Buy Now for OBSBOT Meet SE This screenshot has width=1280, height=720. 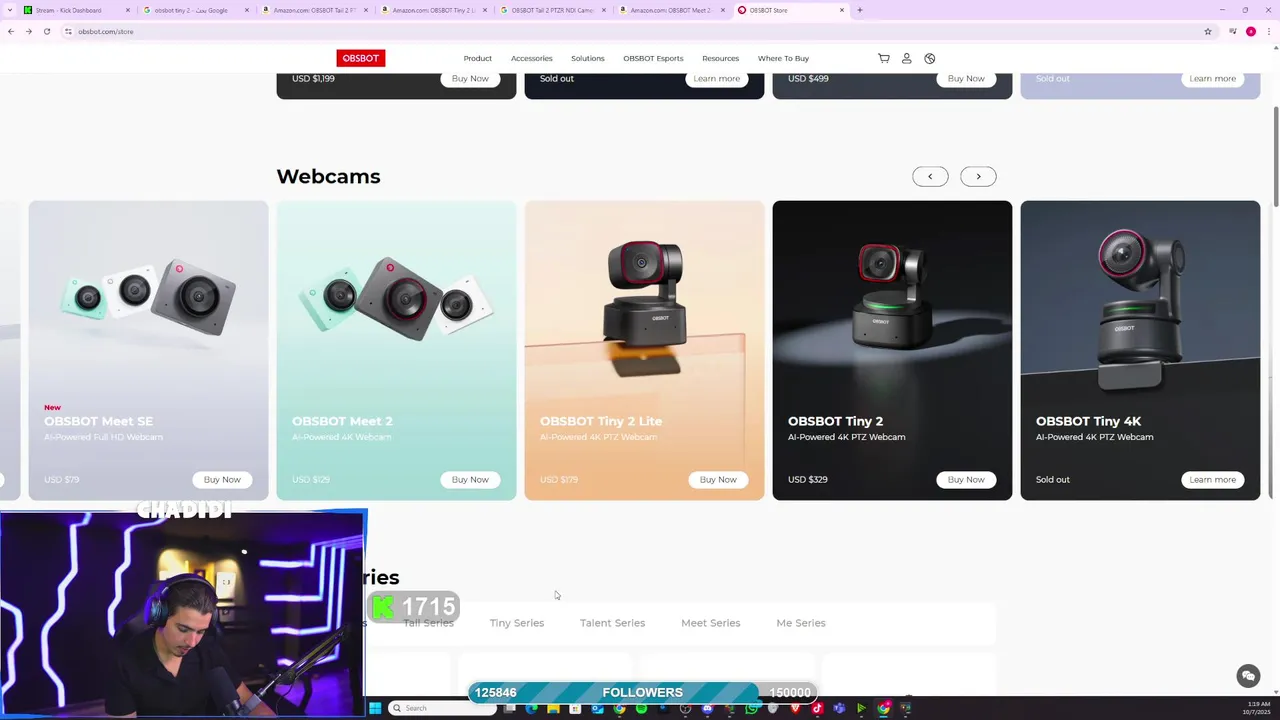tap(222, 479)
